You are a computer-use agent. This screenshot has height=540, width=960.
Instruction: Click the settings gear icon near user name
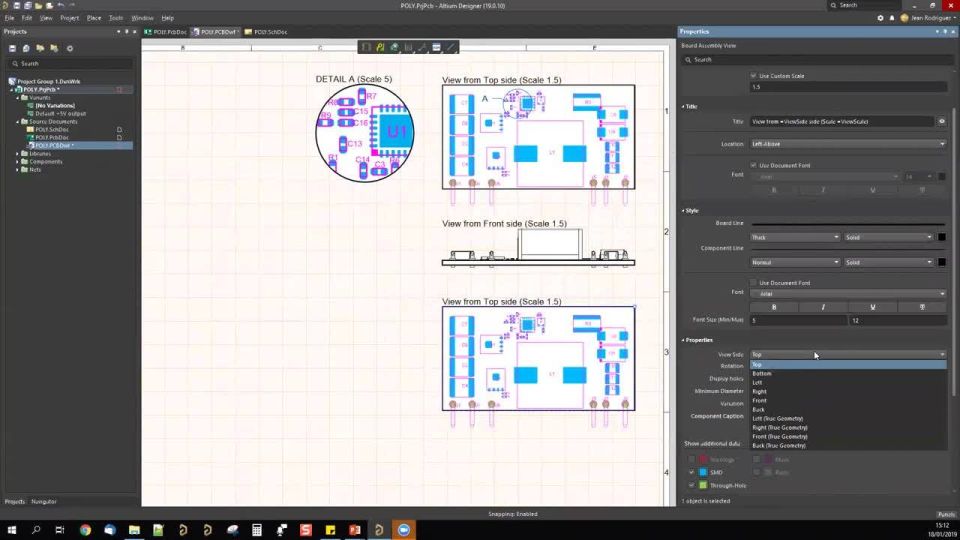pos(880,18)
